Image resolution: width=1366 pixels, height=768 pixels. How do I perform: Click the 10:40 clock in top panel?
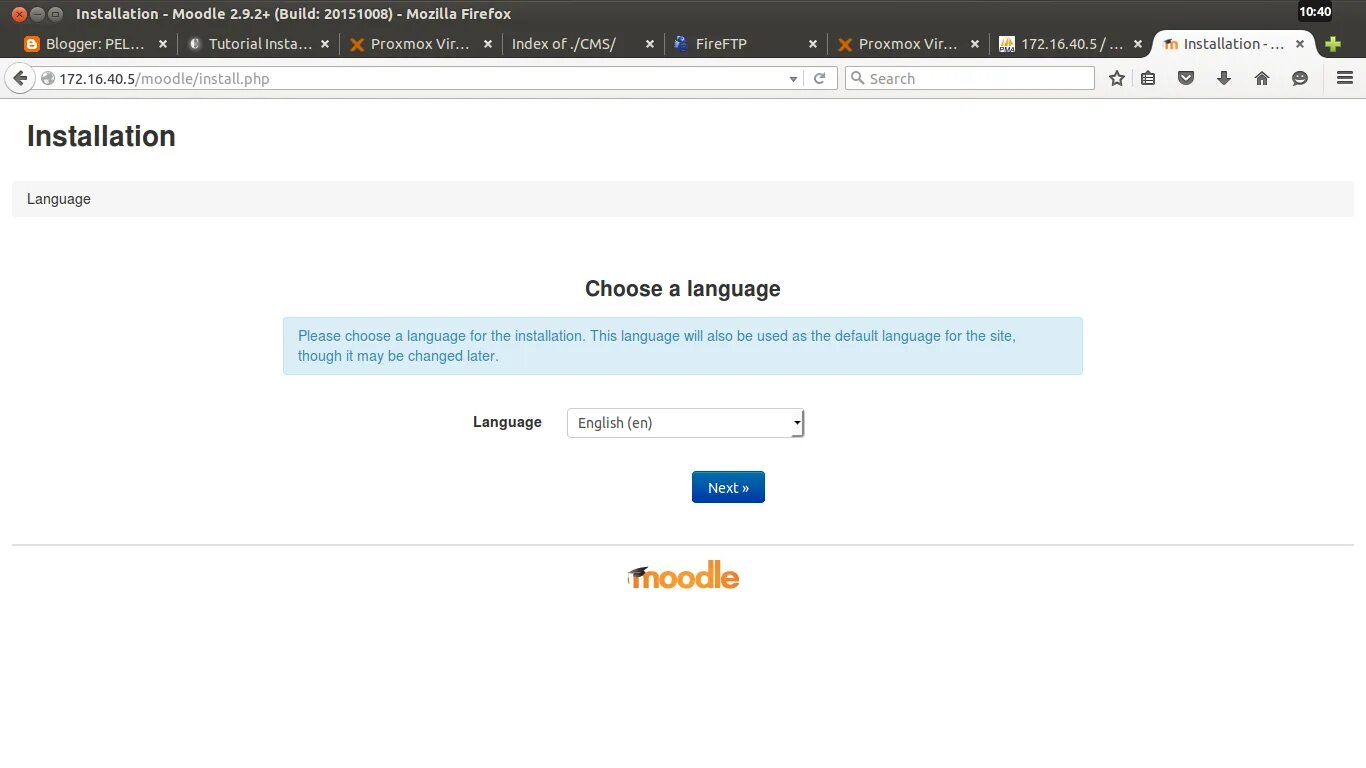pyautogui.click(x=1315, y=12)
